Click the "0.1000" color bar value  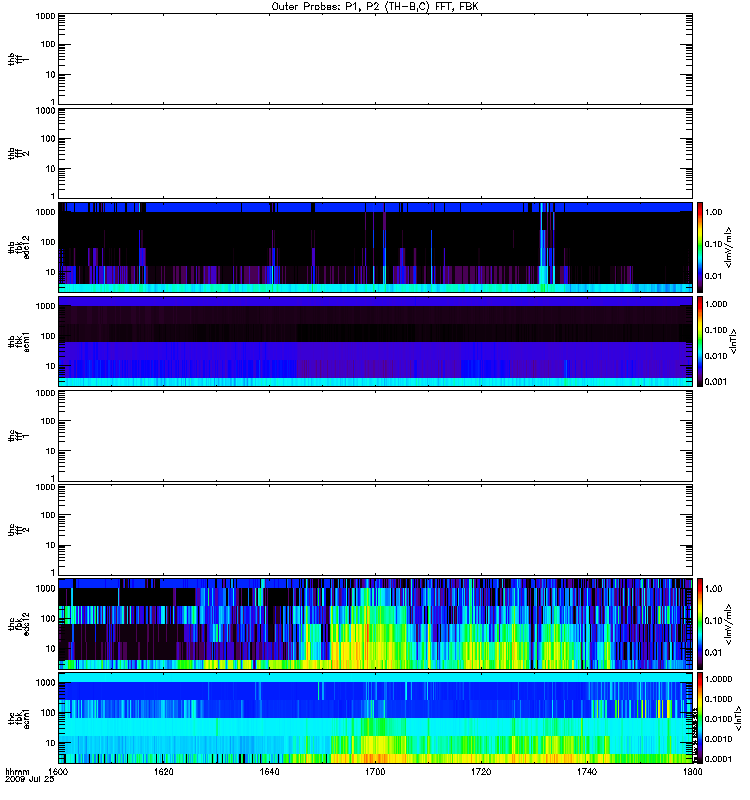[718, 699]
